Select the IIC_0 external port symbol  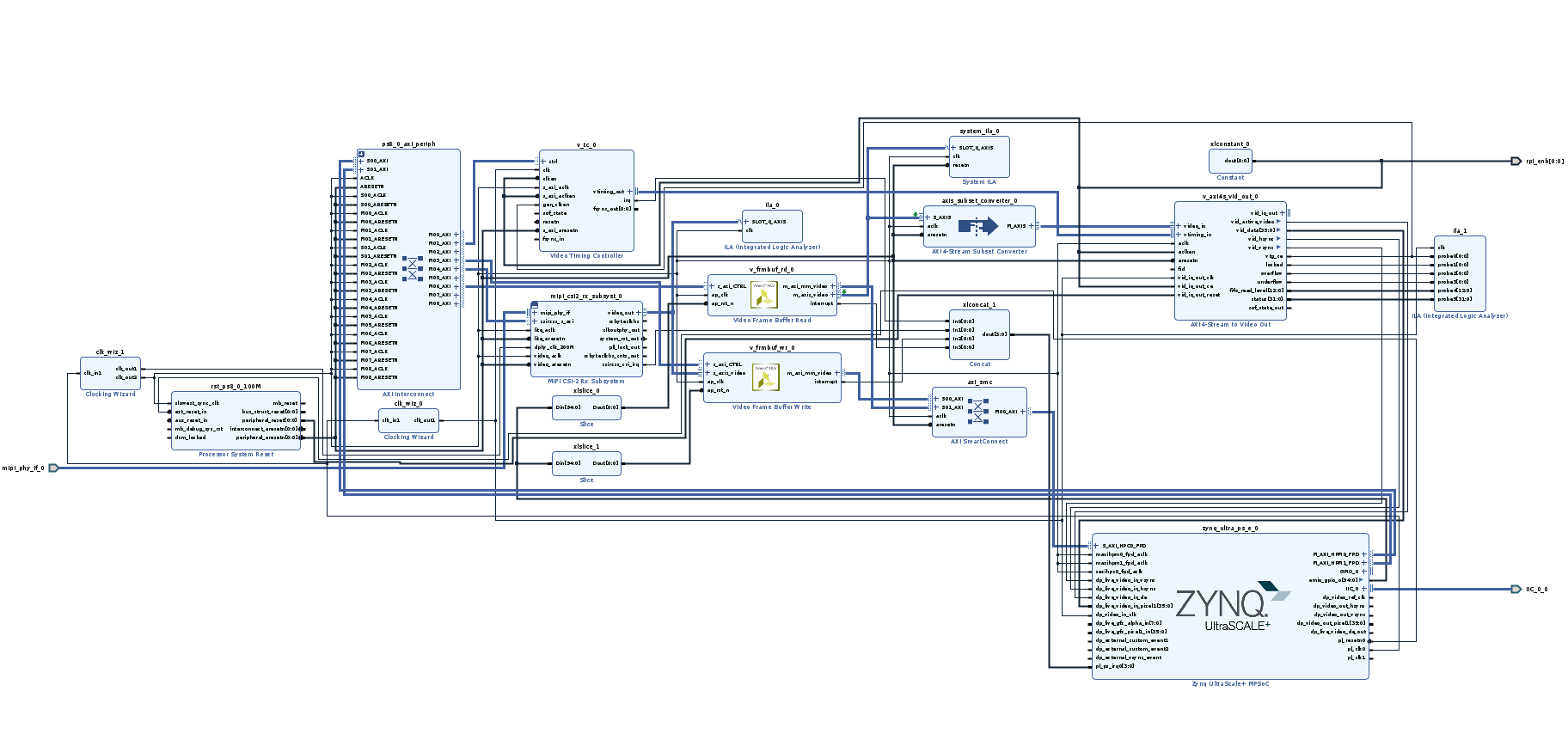tap(1516, 590)
